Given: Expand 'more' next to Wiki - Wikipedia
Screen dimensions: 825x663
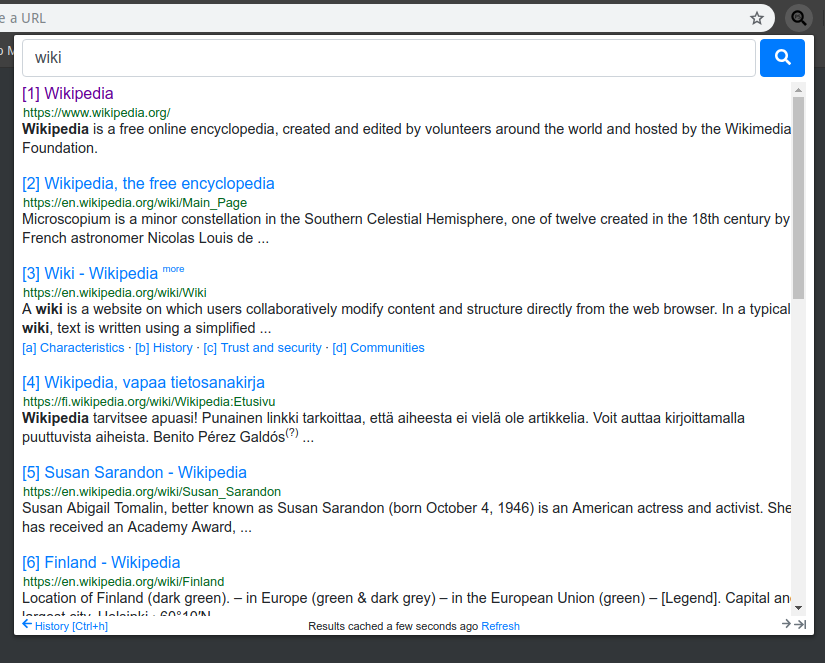Looking at the screenshot, I should 174,269.
